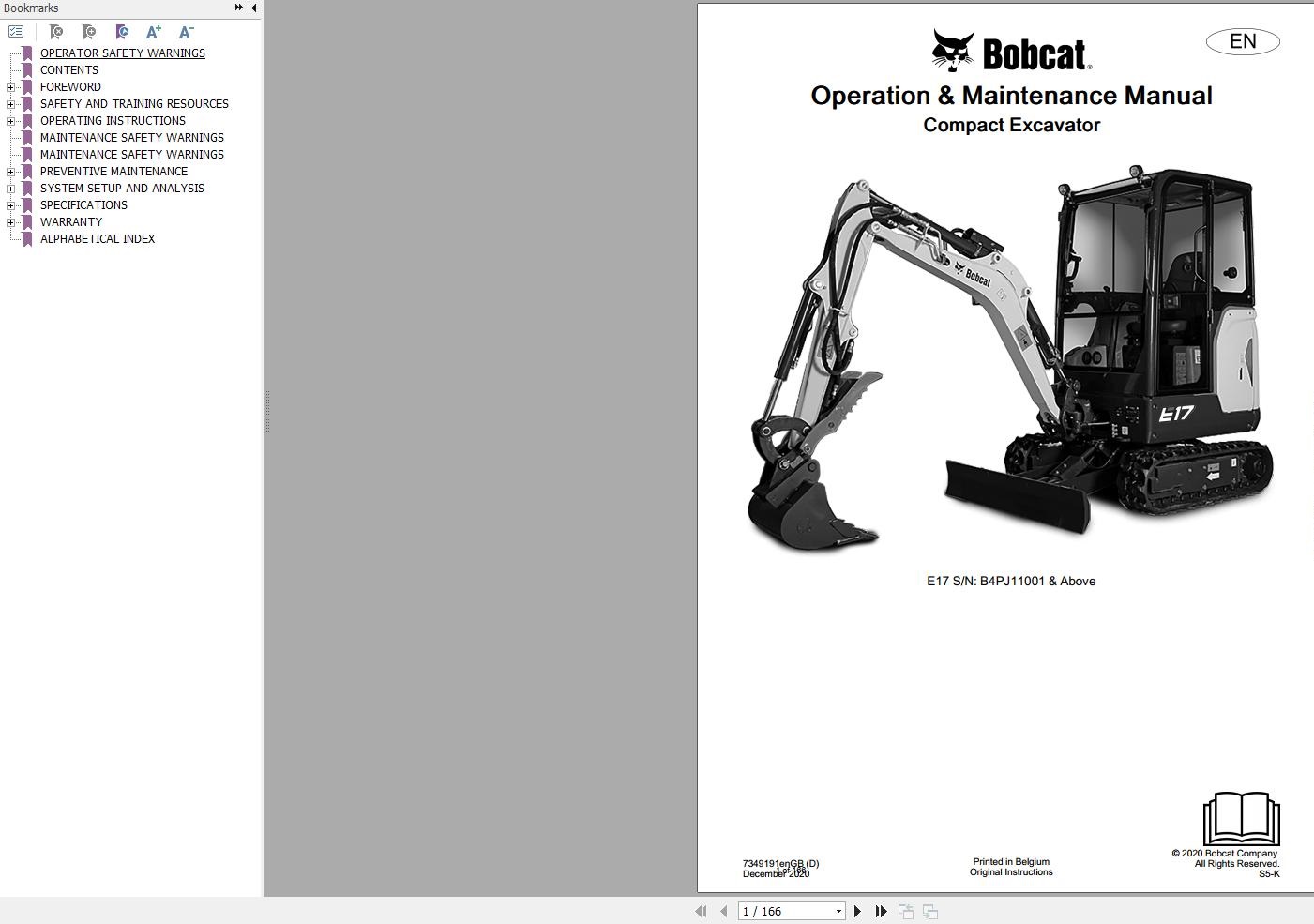This screenshot has width=1314, height=924.
Task: Select the SPECIFICATIONS bookmark
Action: click(83, 205)
